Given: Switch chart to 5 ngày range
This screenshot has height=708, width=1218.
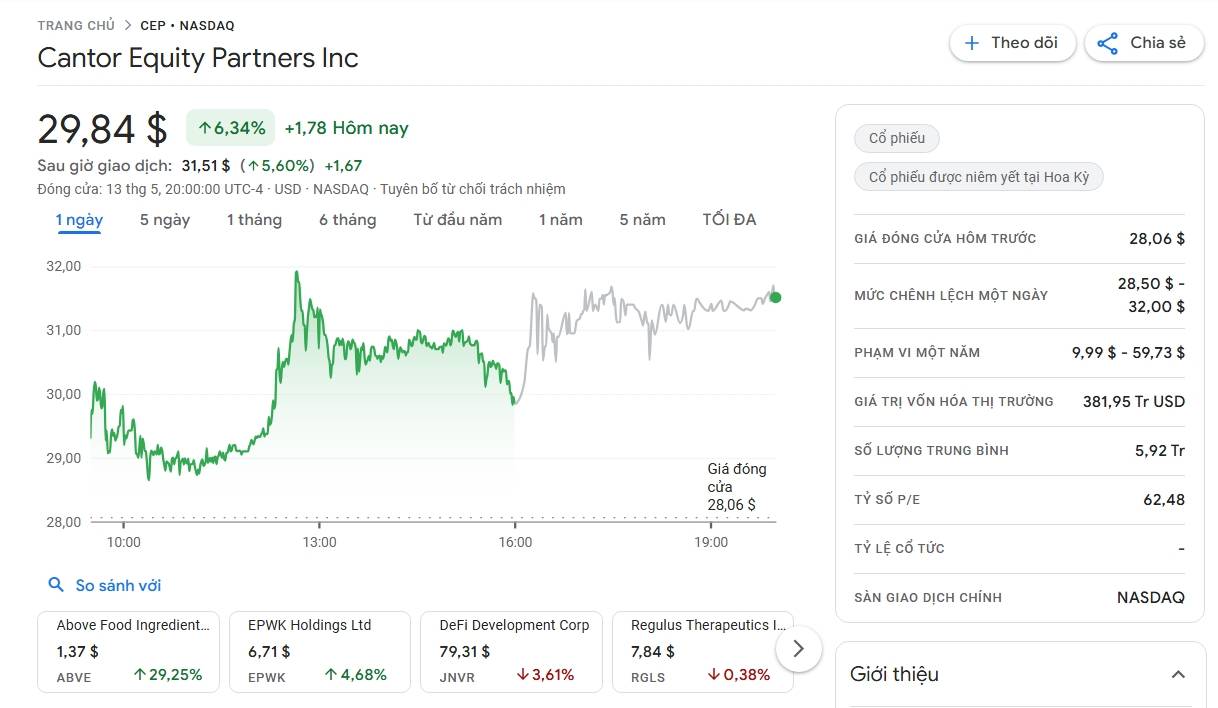Looking at the screenshot, I should pos(165,220).
